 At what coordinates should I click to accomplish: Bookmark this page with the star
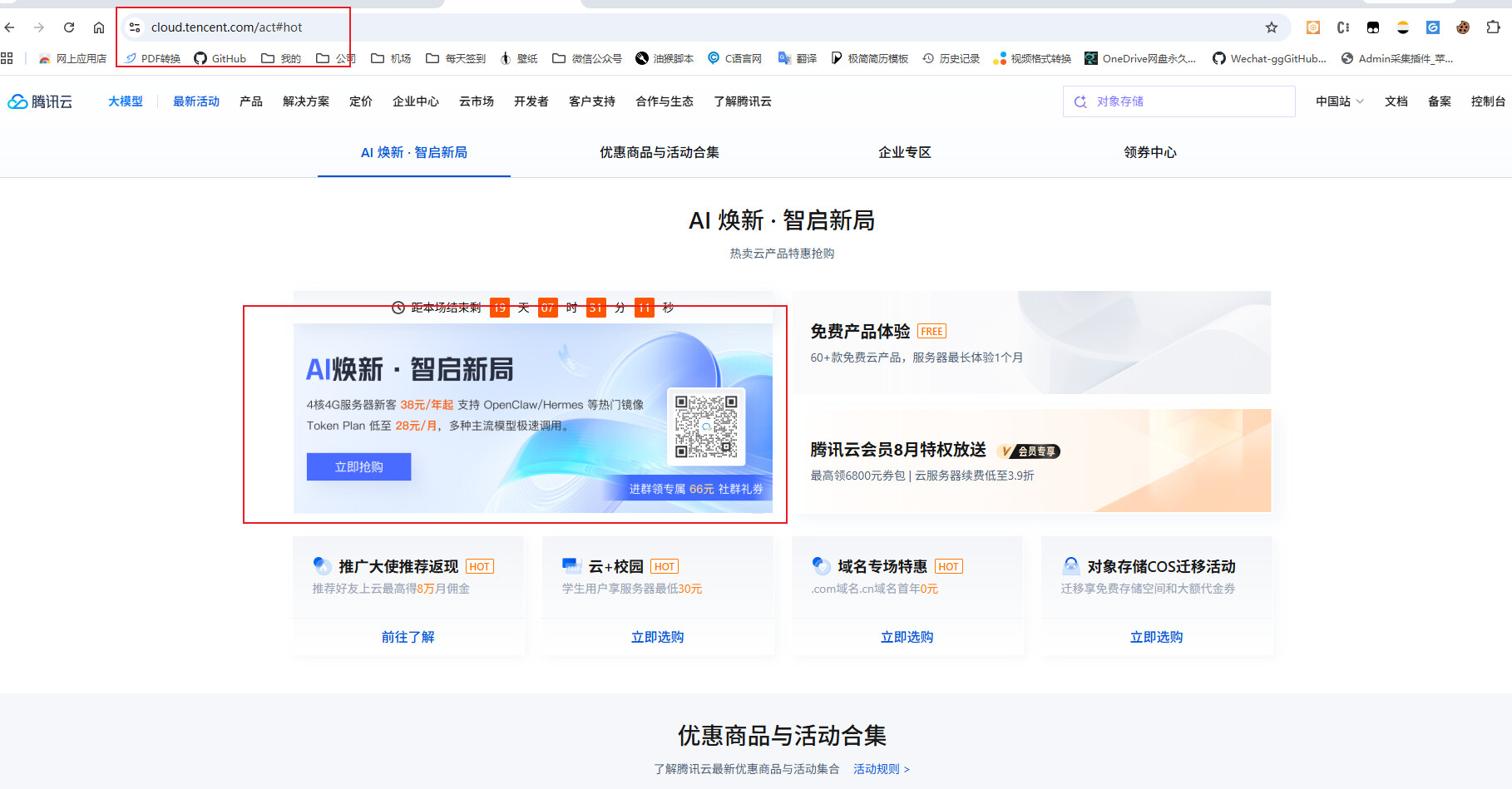coord(1272,27)
